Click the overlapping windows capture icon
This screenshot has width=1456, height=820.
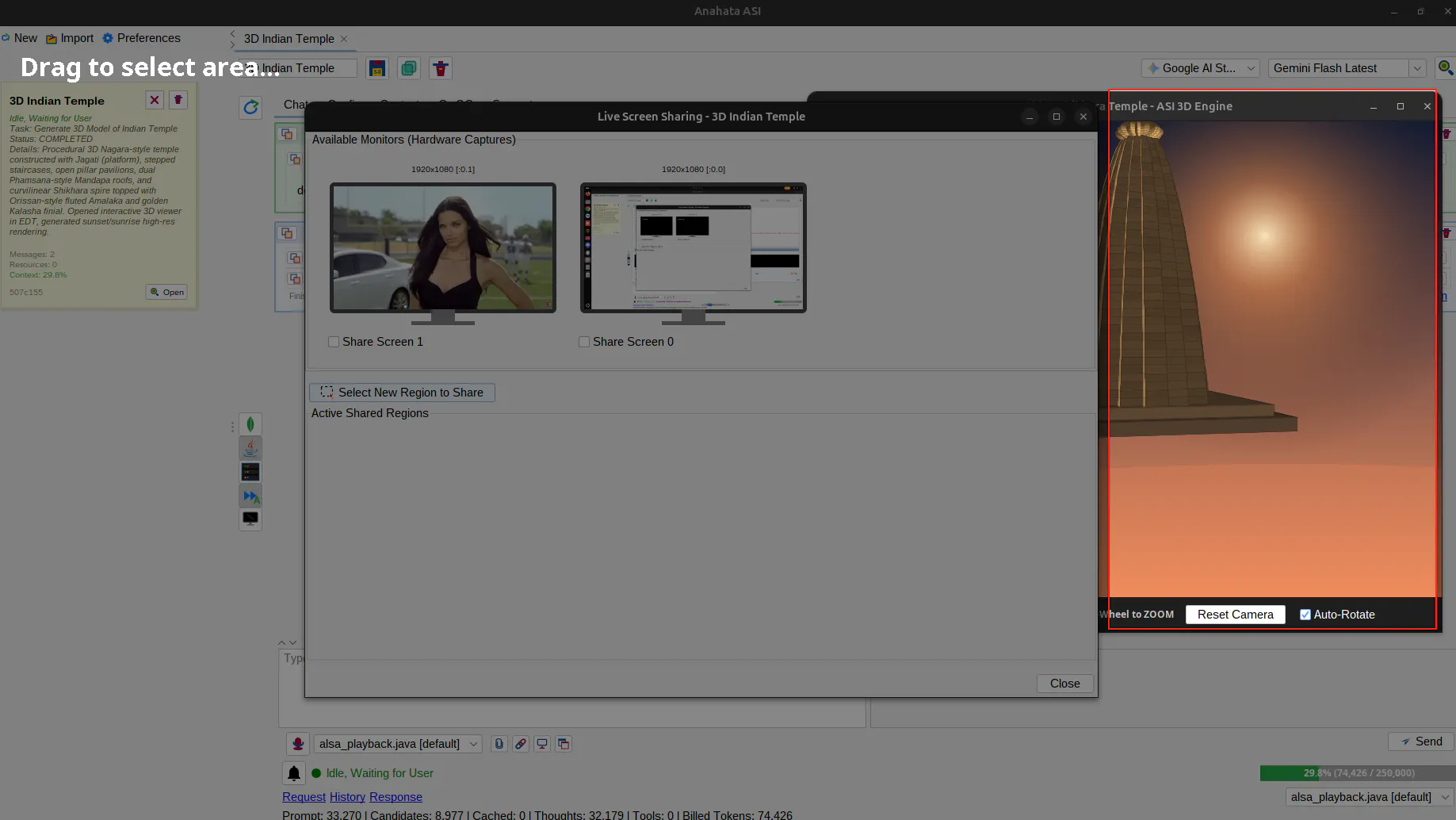click(564, 744)
